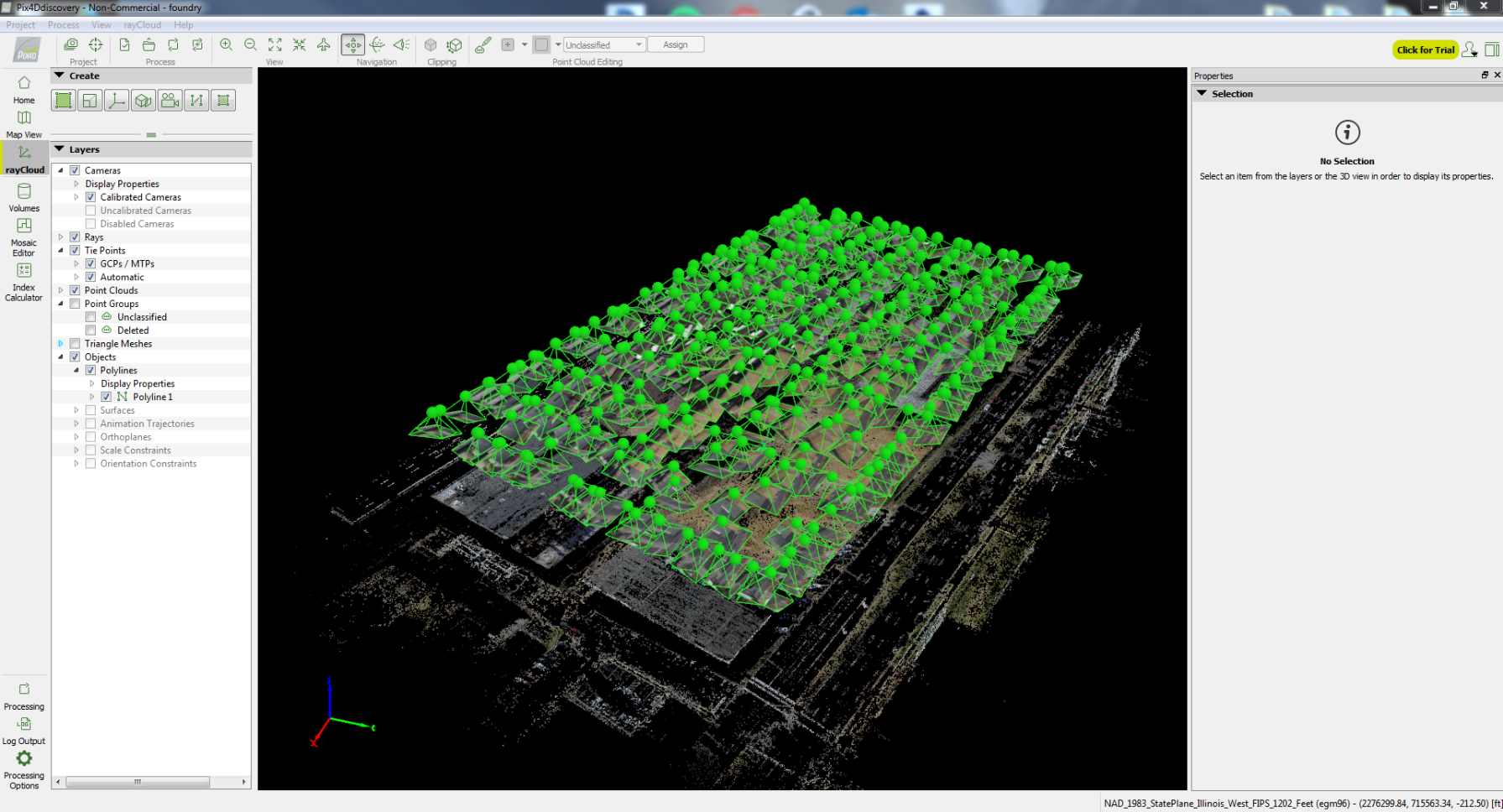
Task: Create new Video Animation camera icon
Action: tap(170, 101)
